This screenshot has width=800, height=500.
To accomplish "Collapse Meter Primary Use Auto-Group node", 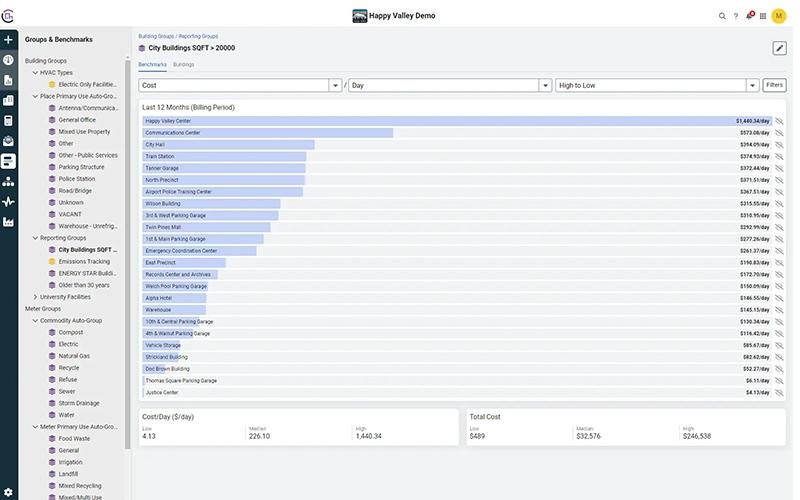I will [35, 427].
